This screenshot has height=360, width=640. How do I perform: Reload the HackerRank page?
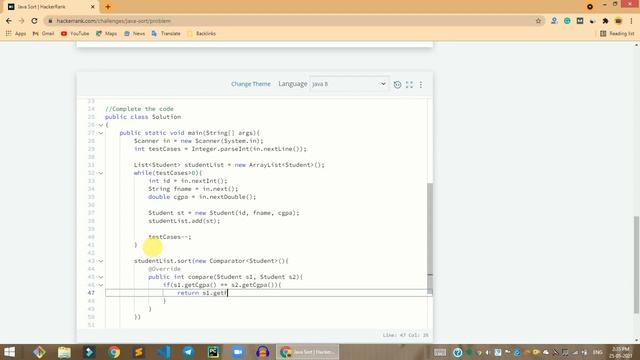pos(34,21)
